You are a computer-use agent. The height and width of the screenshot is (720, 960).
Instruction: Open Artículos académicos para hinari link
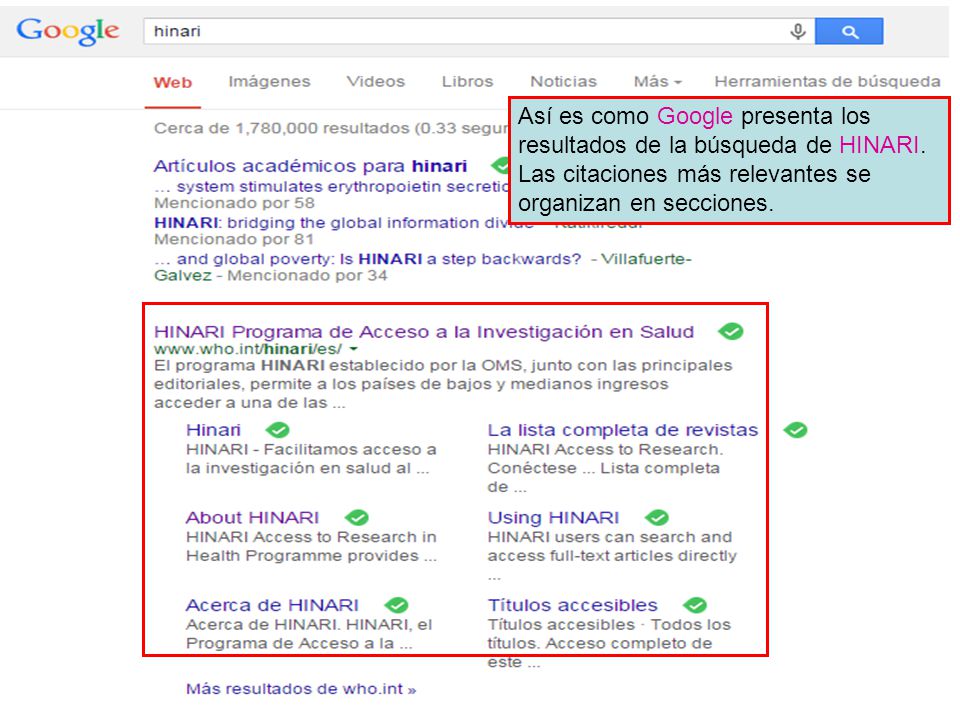point(310,166)
